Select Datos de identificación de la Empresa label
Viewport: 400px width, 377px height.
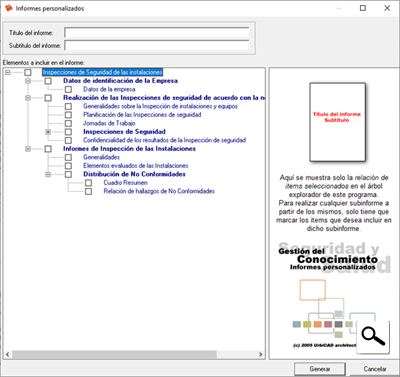pos(120,81)
